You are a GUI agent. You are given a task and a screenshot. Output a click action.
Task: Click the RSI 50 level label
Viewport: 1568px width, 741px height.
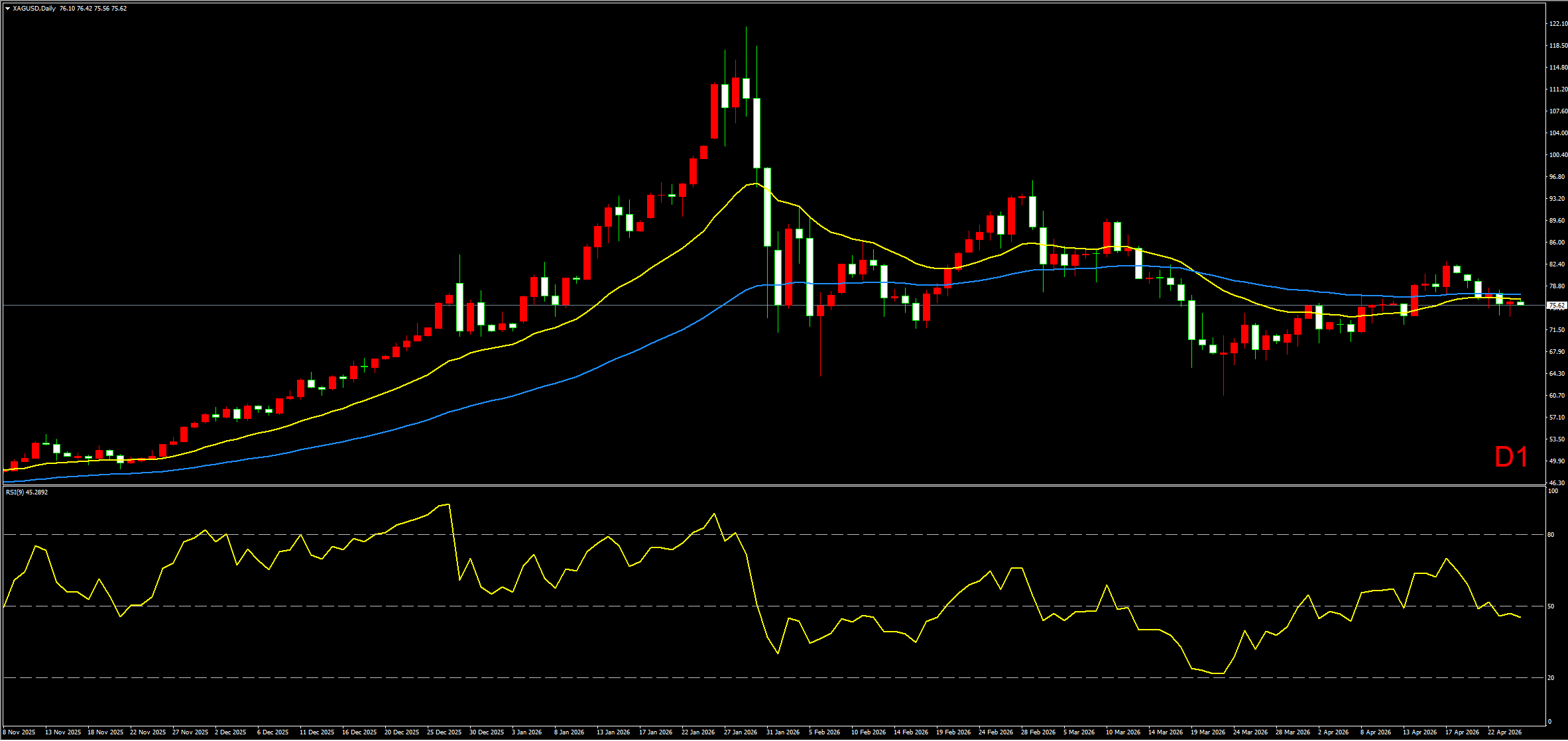click(1551, 606)
